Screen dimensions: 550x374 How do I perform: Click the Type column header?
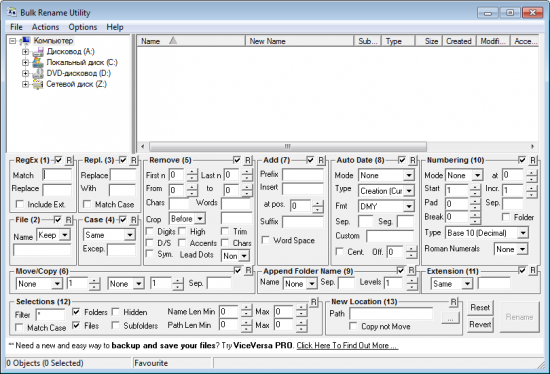[x=398, y=41]
